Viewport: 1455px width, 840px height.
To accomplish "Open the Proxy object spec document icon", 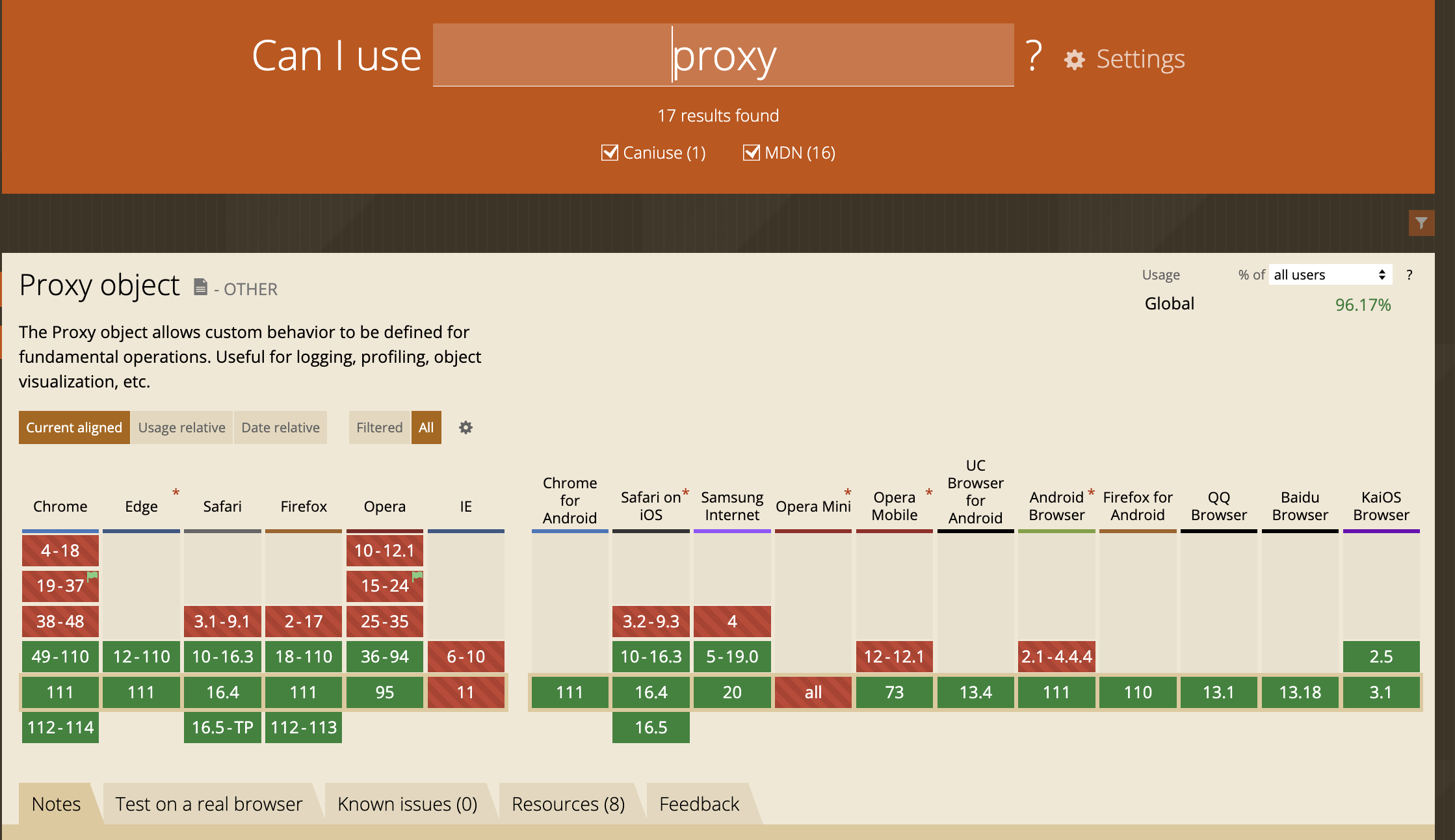I will [201, 287].
